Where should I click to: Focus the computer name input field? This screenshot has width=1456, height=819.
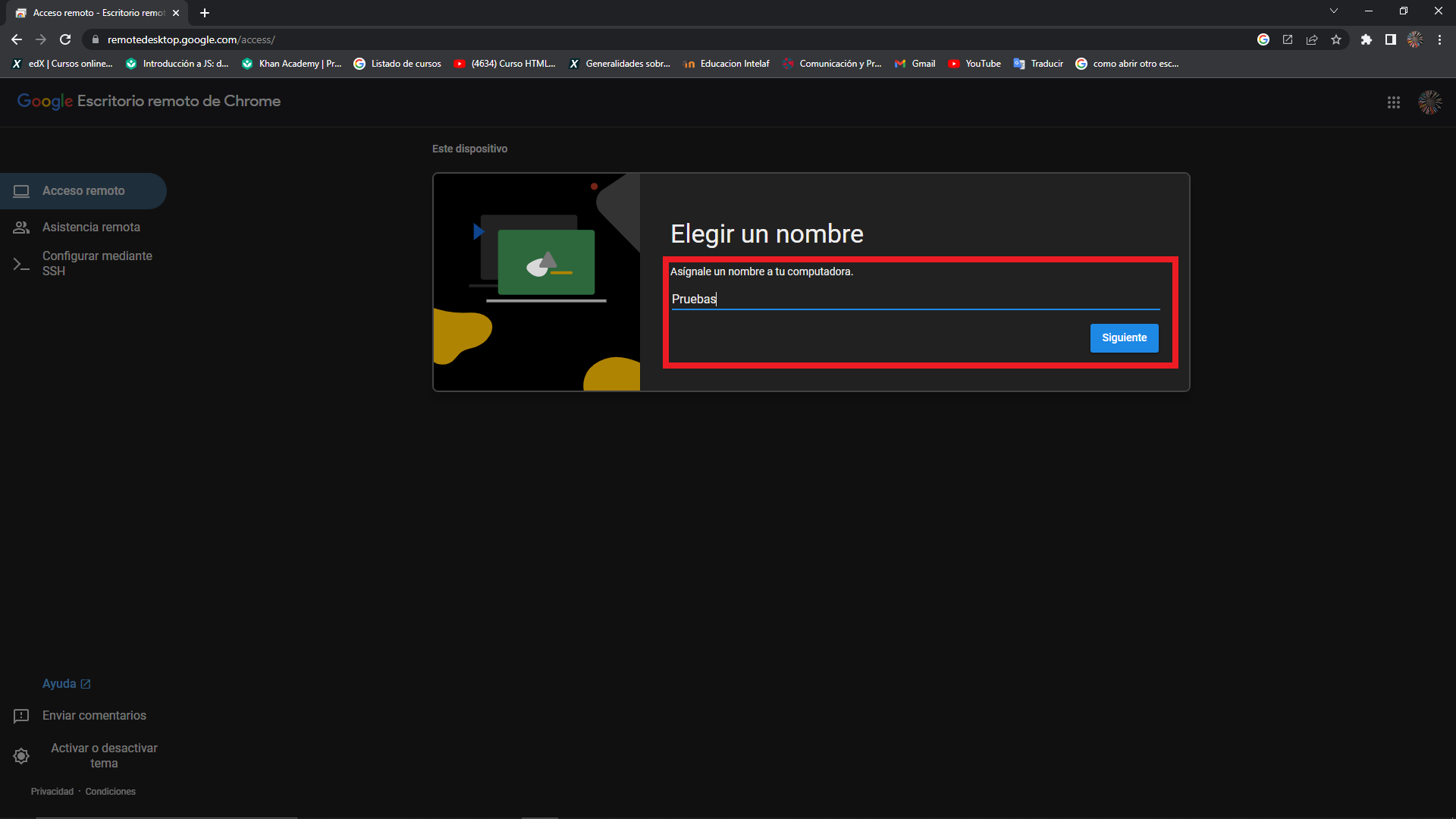[x=914, y=299]
